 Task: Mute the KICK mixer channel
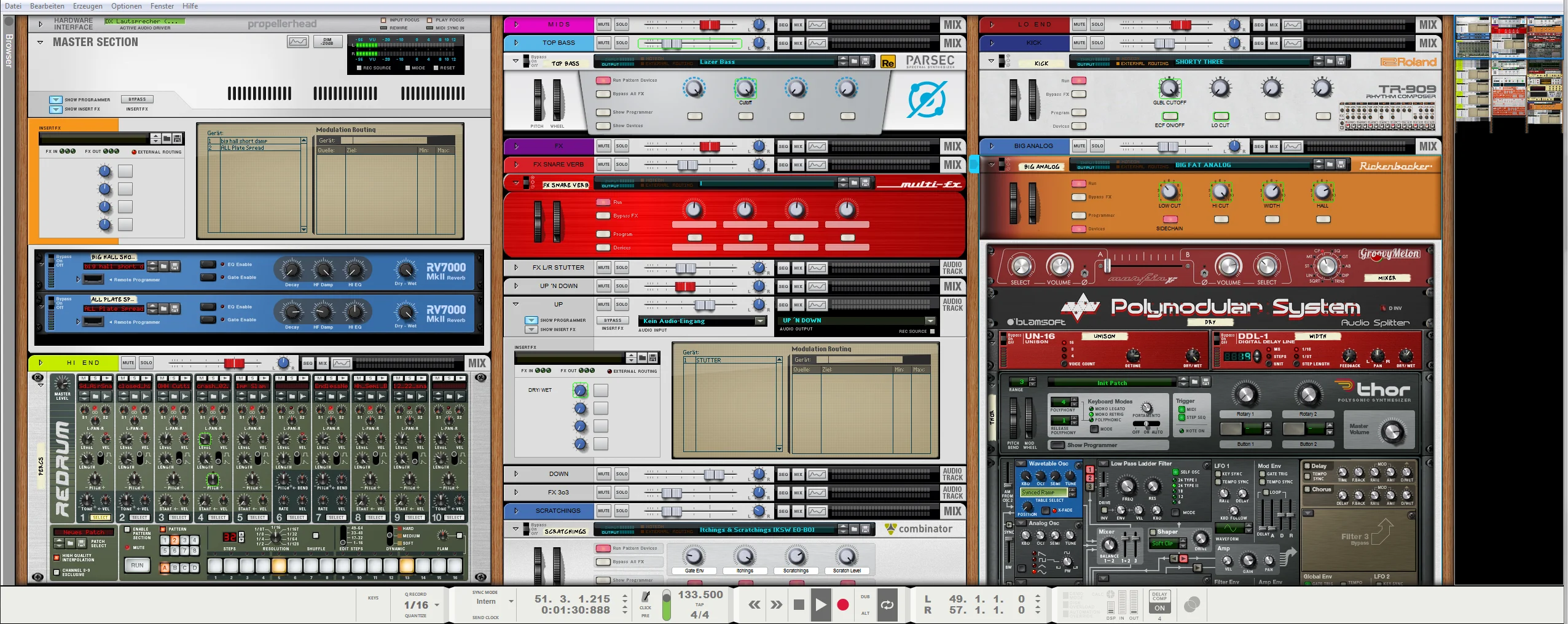[x=1080, y=43]
